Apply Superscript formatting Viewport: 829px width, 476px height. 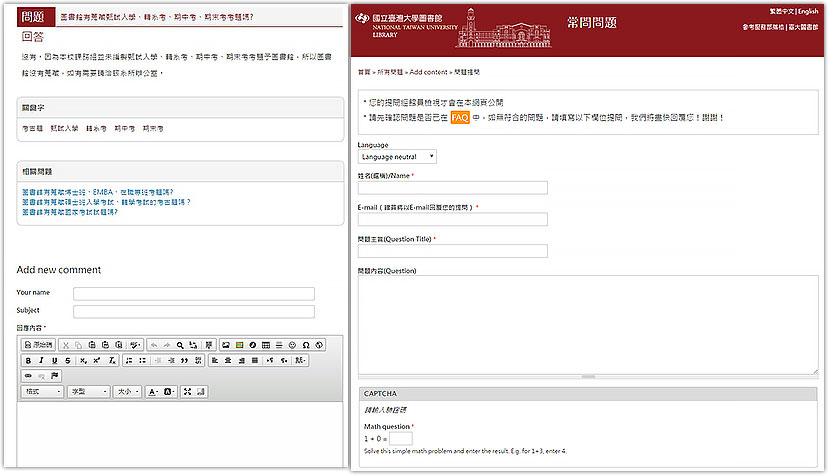[97, 361]
